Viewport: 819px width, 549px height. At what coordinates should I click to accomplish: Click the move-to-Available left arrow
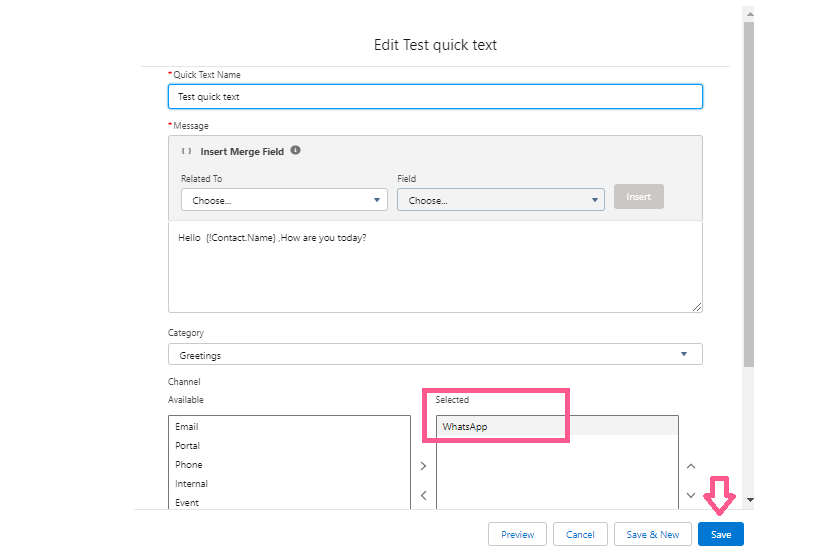[423, 495]
